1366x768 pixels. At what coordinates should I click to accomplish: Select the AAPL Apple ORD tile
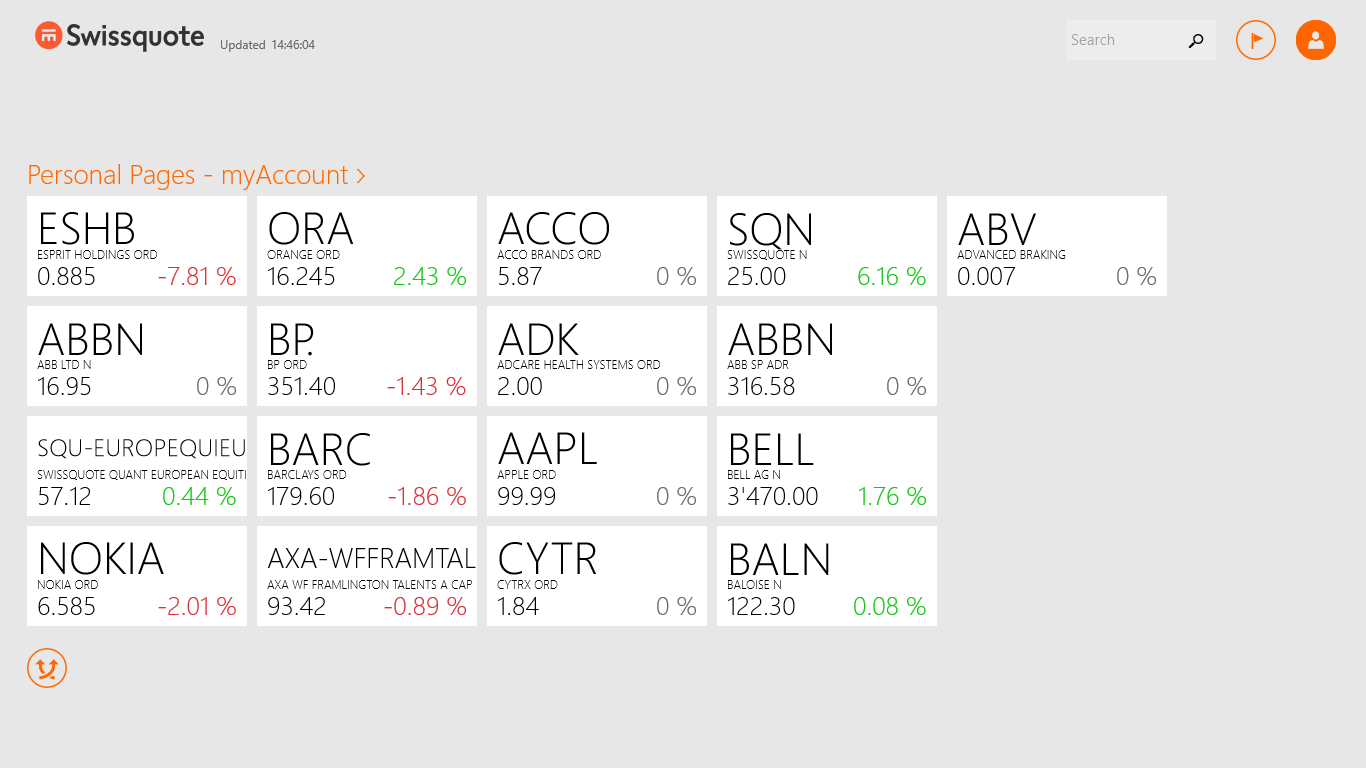click(x=597, y=466)
